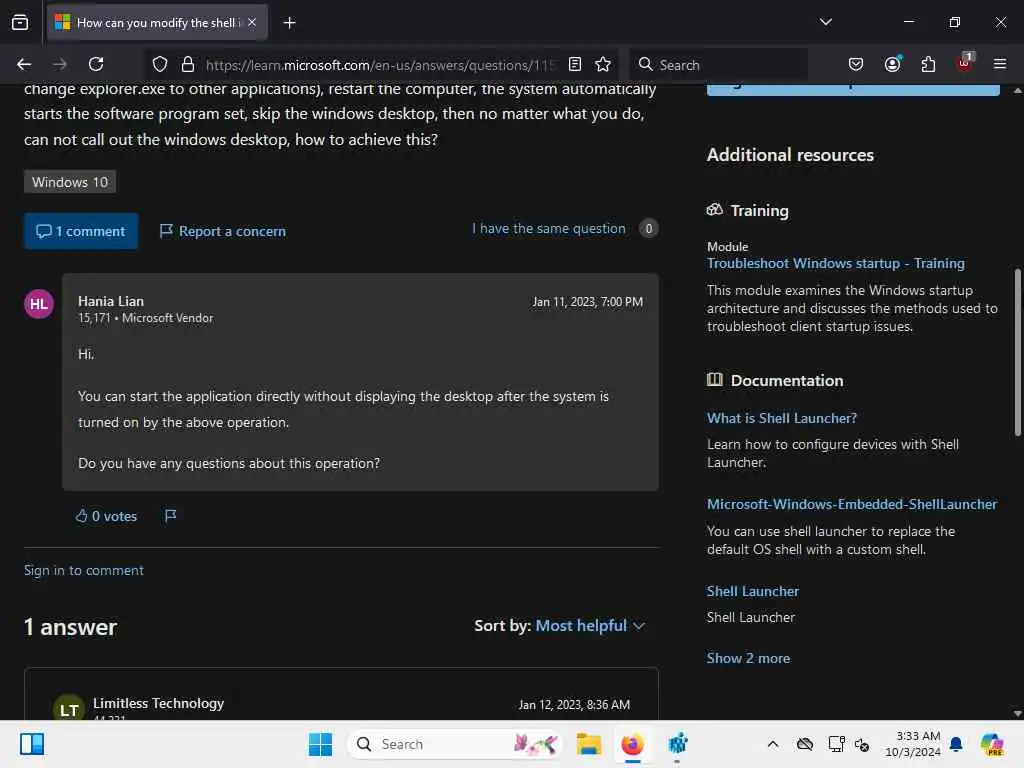This screenshot has width=1024, height=768.
Task: Go back to previous page
Action: tap(24, 64)
